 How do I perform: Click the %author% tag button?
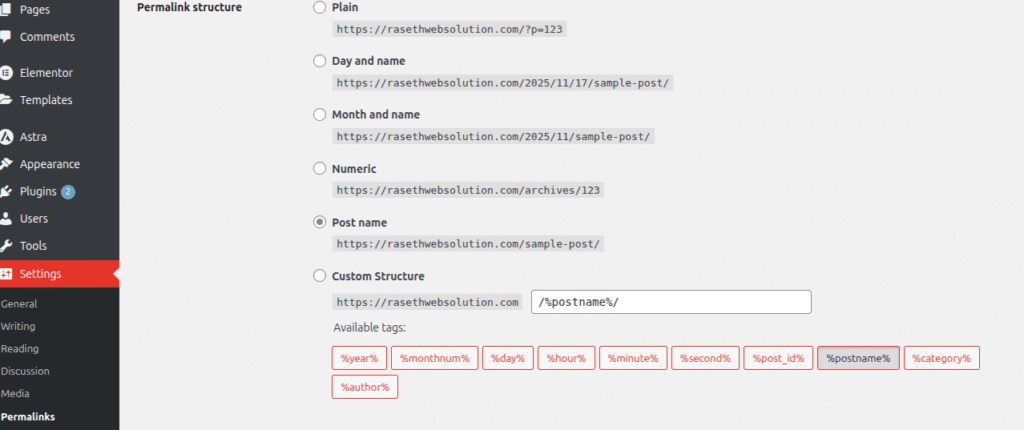pyautogui.click(x=365, y=387)
